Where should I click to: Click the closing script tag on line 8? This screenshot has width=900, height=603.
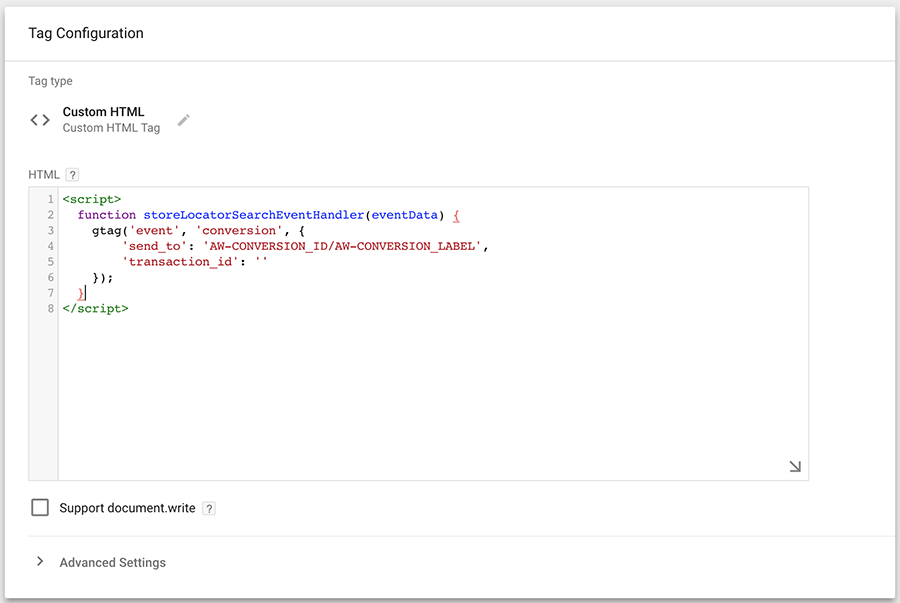click(96, 309)
